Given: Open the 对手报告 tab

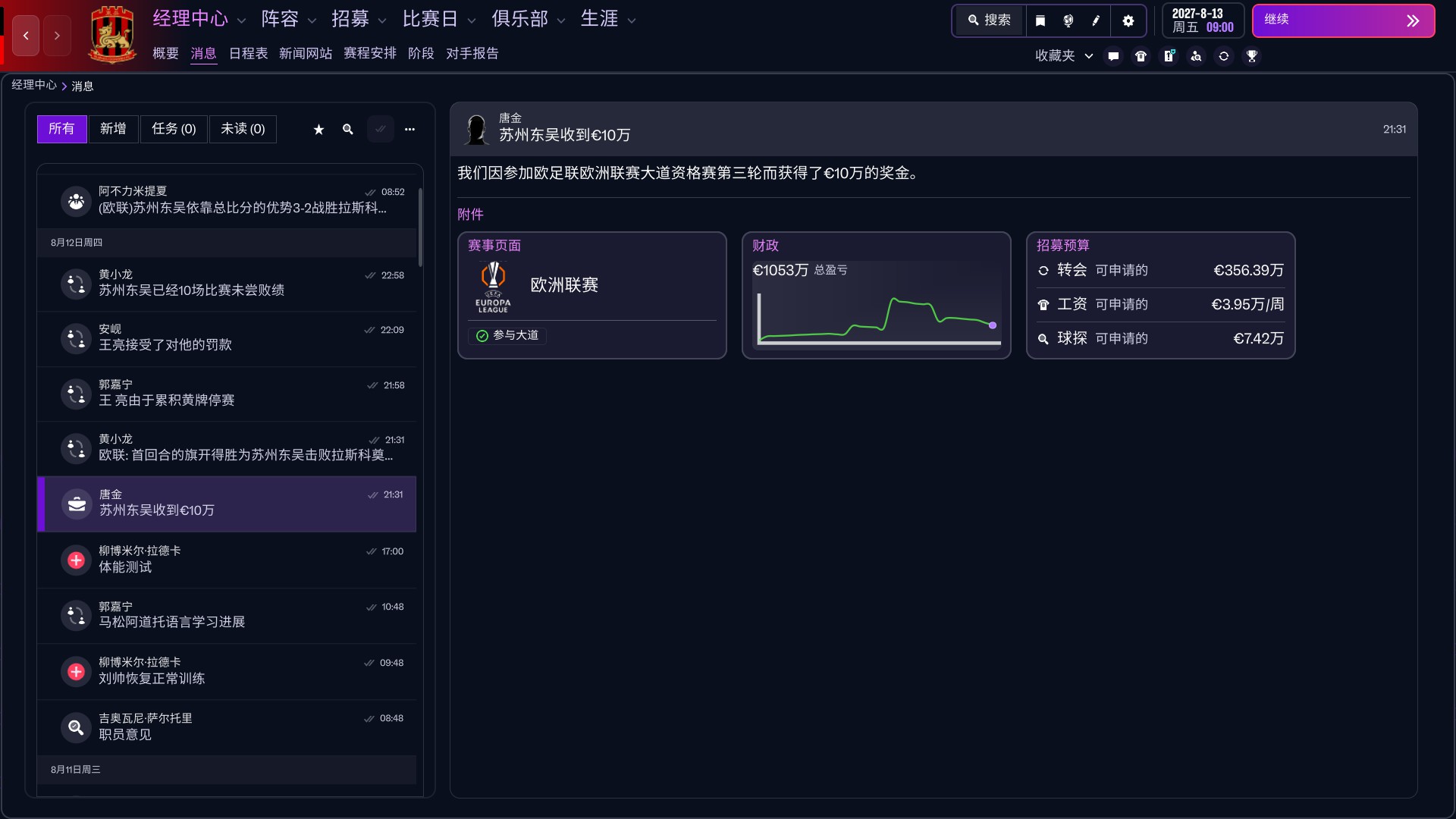Looking at the screenshot, I should pyautogui.click(x=472, y=53).
